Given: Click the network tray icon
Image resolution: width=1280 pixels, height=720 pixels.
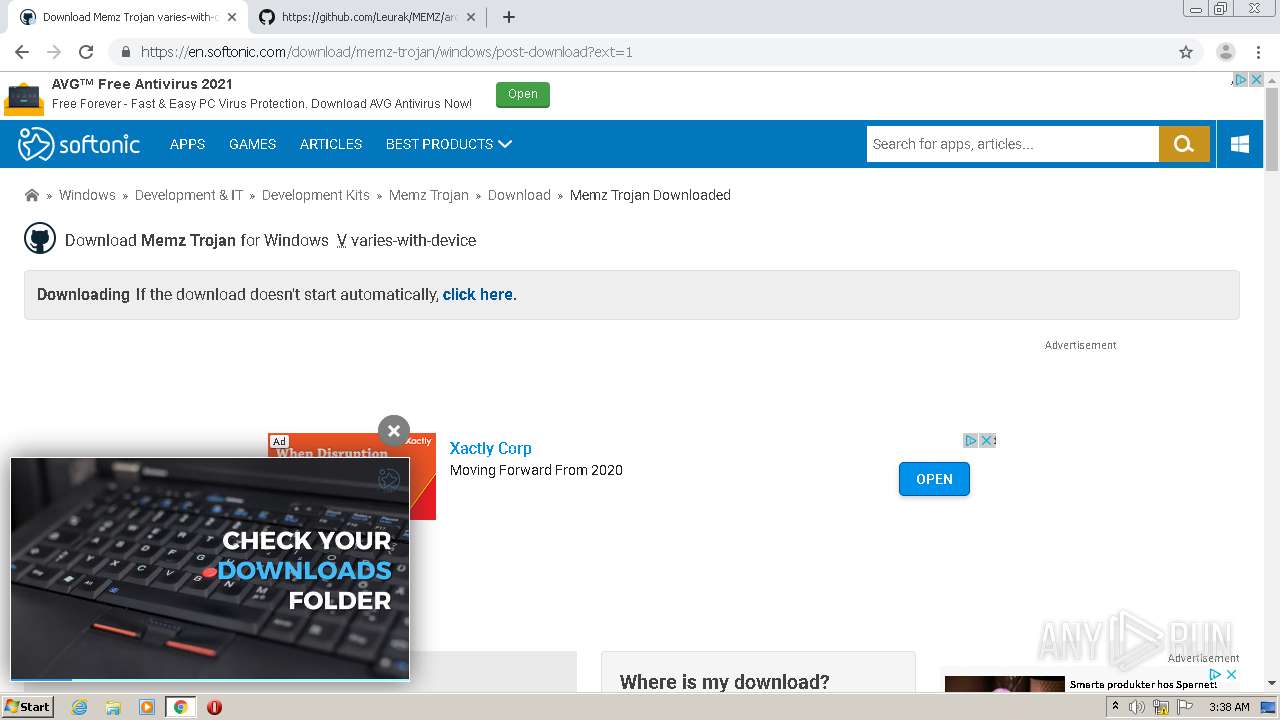Looking at the screenshot, I should point(1160,707).
